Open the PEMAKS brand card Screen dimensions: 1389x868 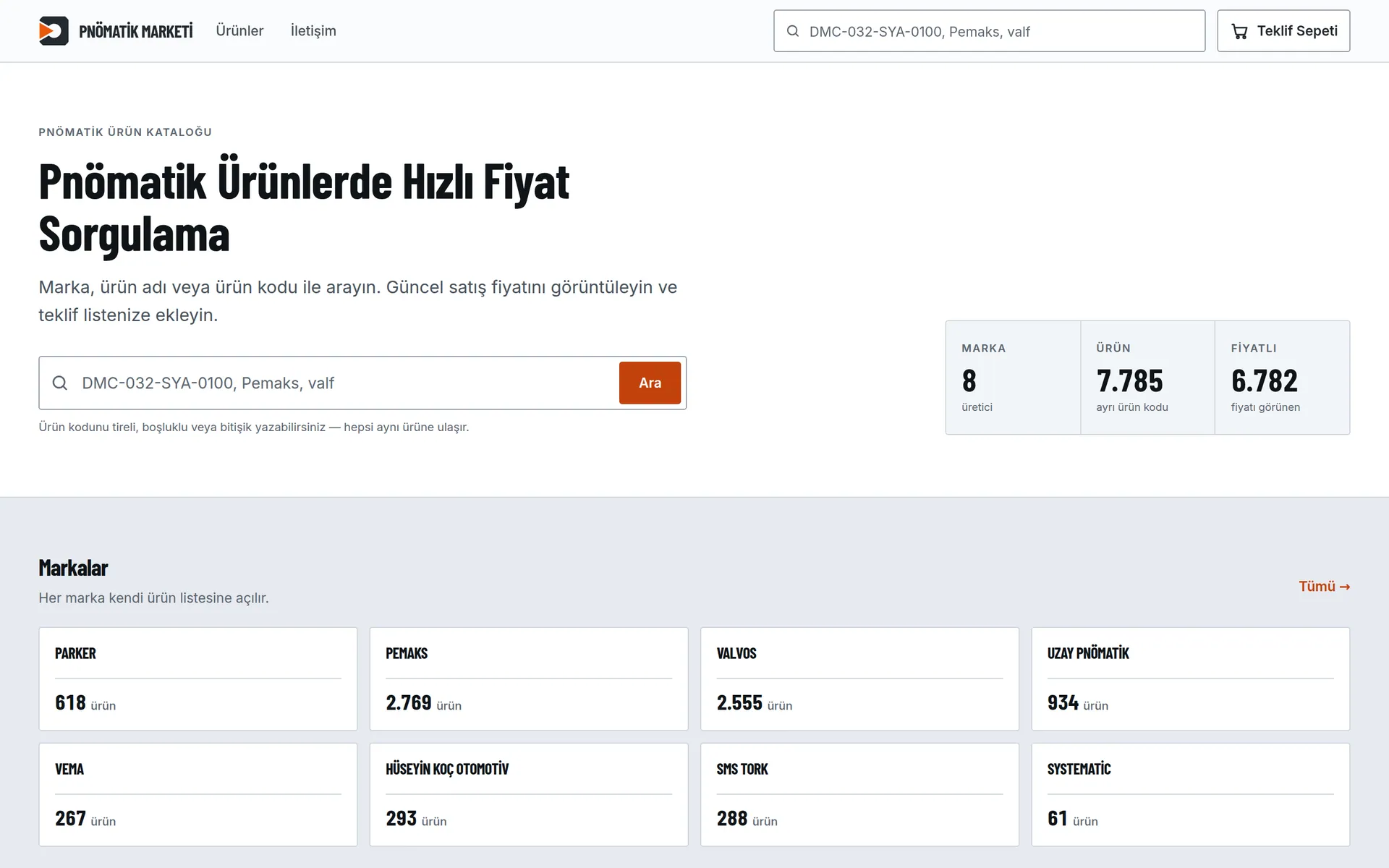click(x=529, y=678)
